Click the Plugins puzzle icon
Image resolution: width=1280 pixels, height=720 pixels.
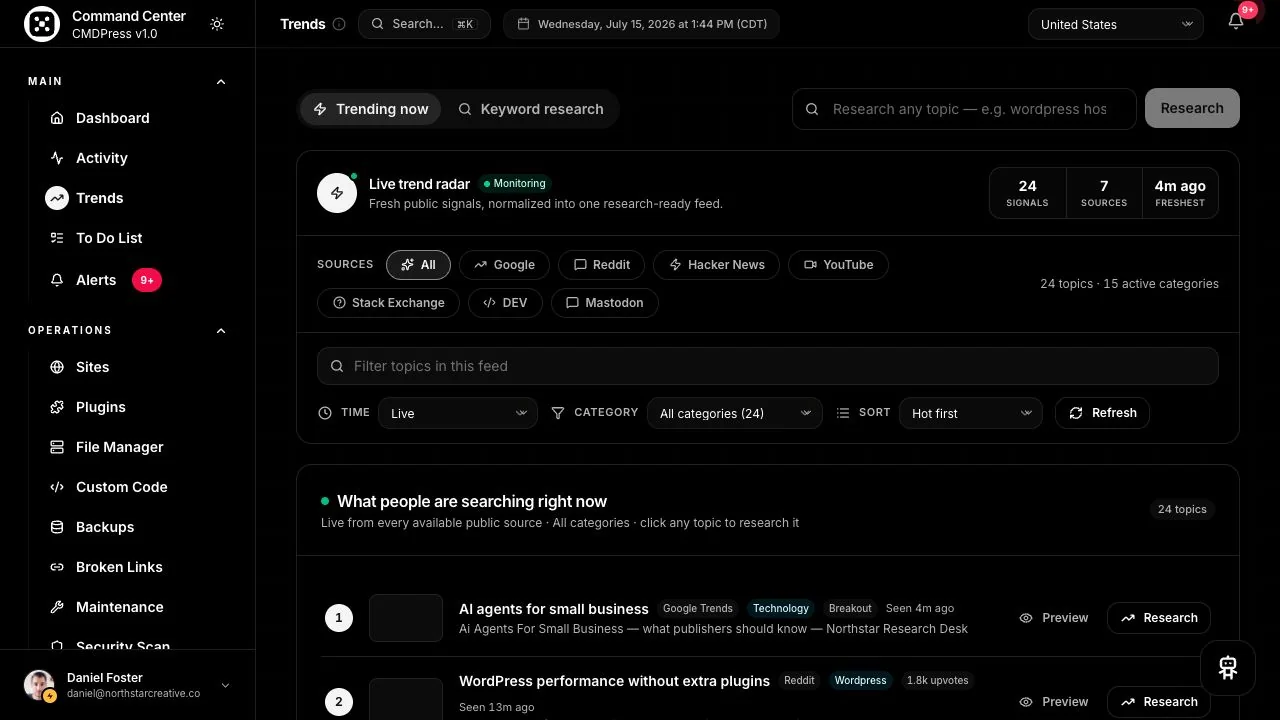point(57,407)
